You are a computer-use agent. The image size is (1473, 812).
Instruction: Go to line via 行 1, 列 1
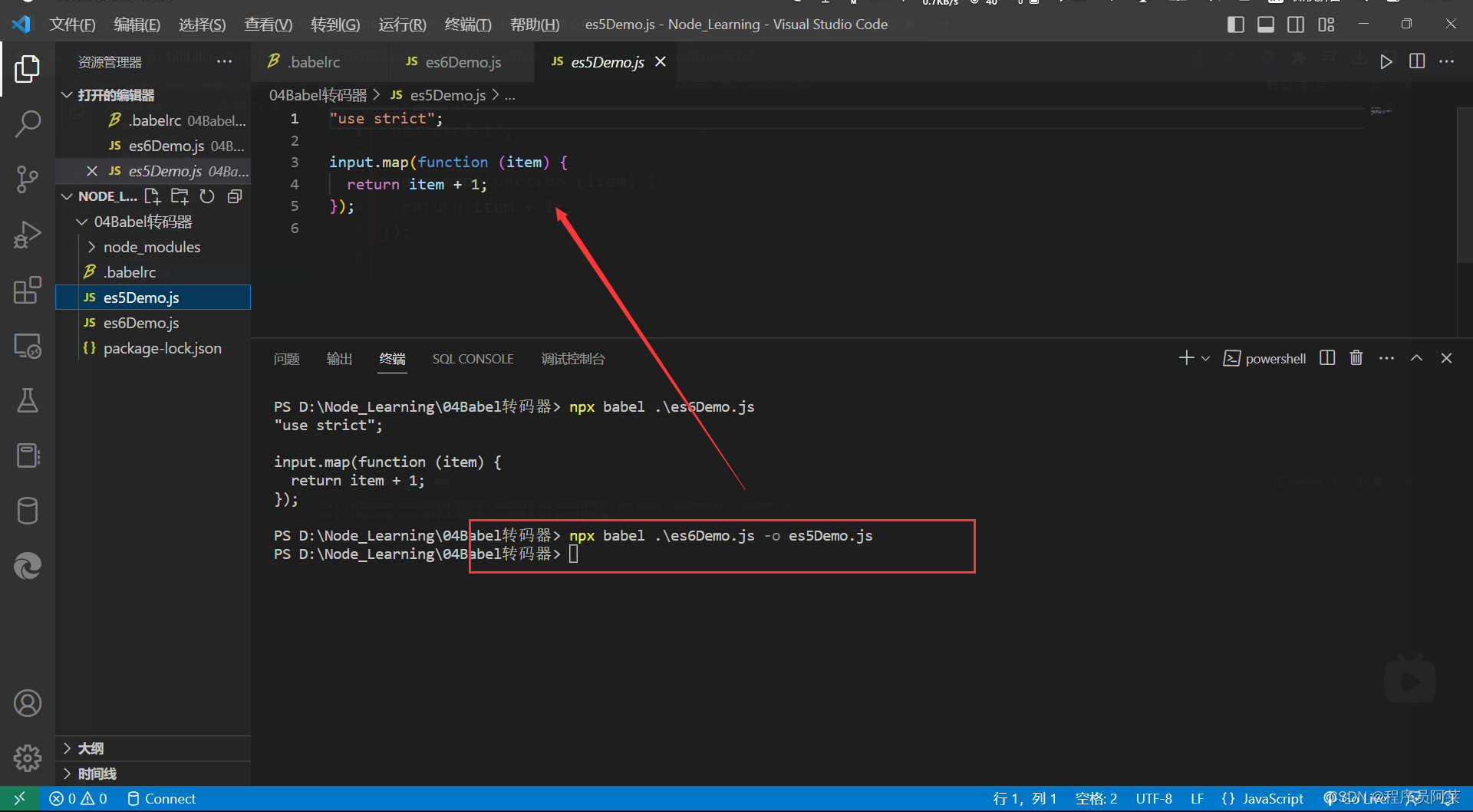point(1025,798)
